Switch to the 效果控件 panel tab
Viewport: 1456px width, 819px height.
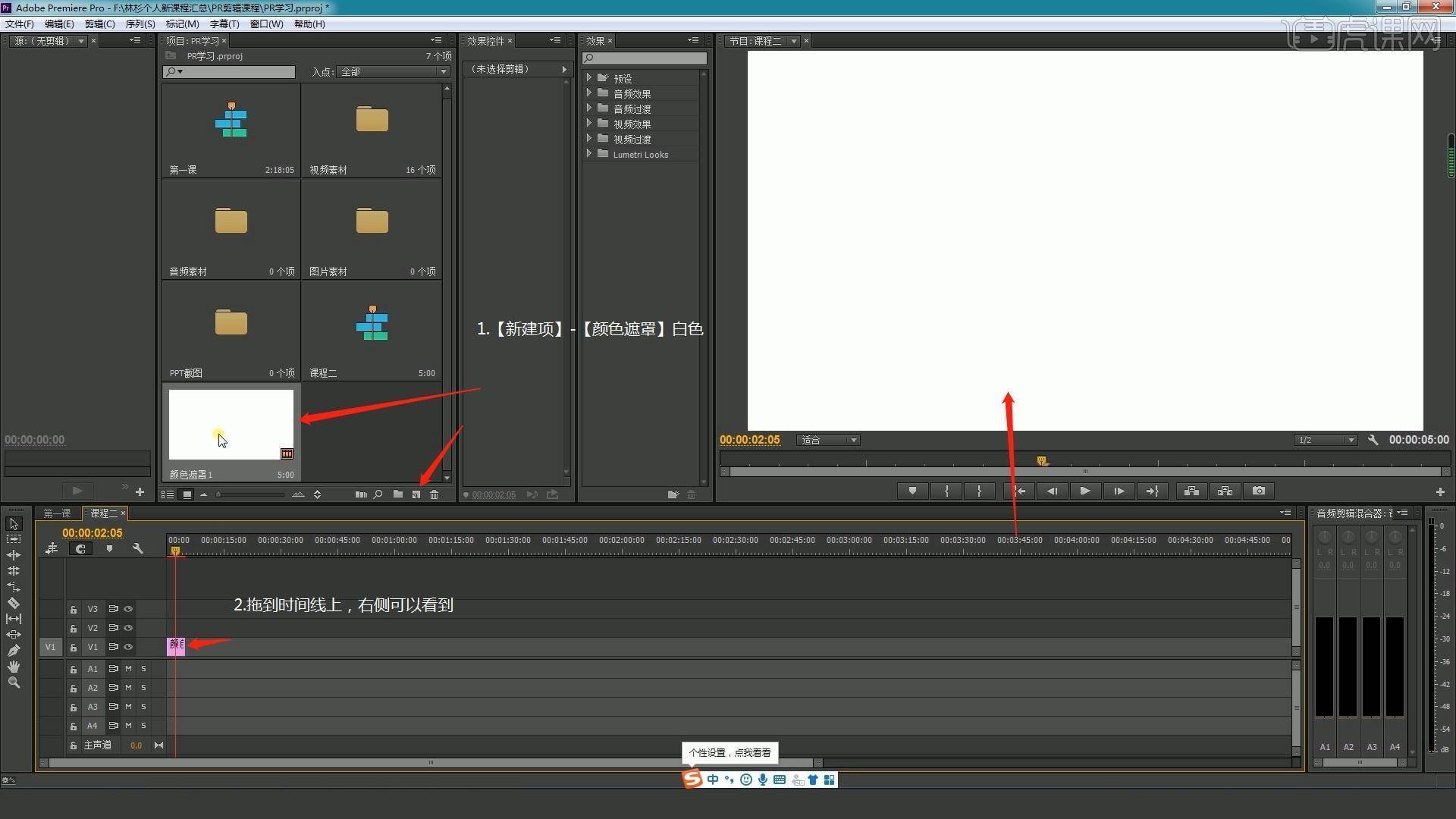click(x=485, y=41)
